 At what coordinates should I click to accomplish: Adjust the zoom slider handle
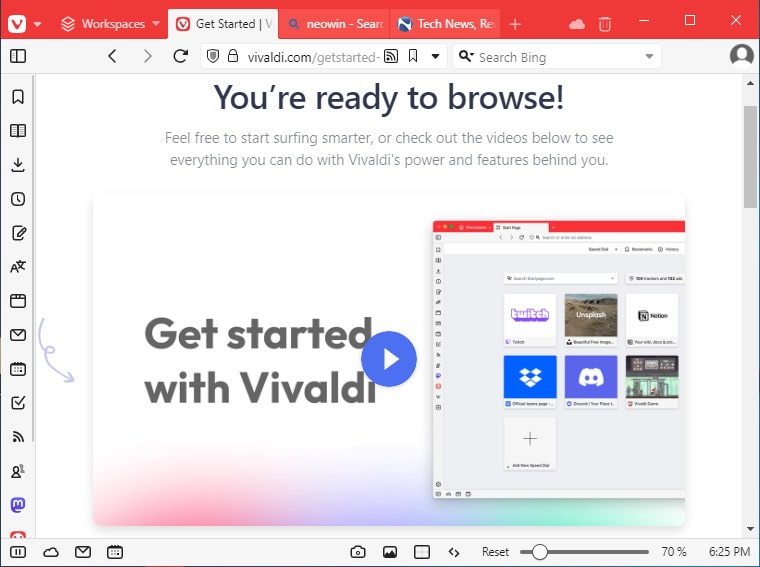click(x=539, y=552)
